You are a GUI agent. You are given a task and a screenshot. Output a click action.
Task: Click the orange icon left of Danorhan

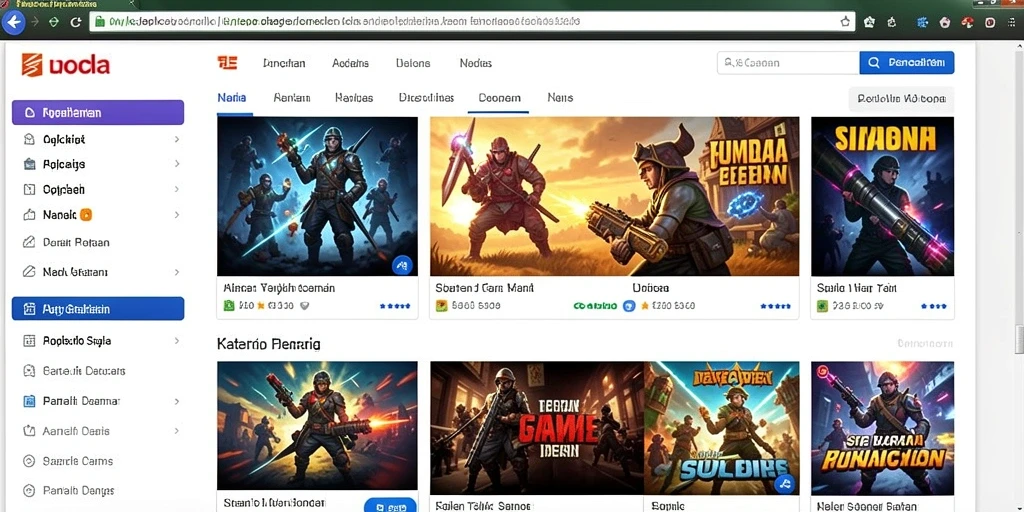[x=227, y=63]
